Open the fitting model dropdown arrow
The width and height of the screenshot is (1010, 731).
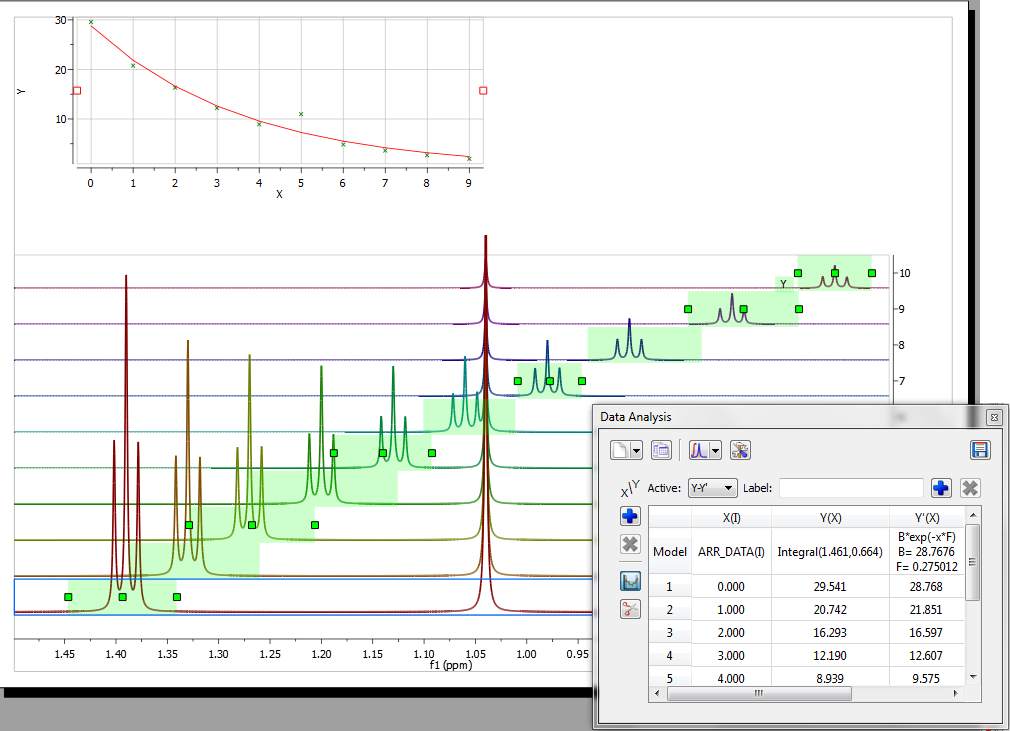tap(713, 450)
